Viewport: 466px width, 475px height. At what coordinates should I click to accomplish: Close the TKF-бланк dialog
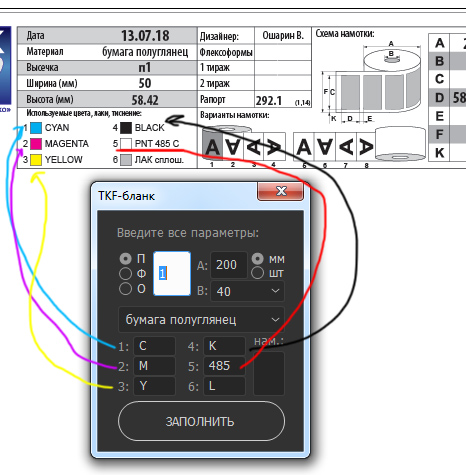click(281, 191)
